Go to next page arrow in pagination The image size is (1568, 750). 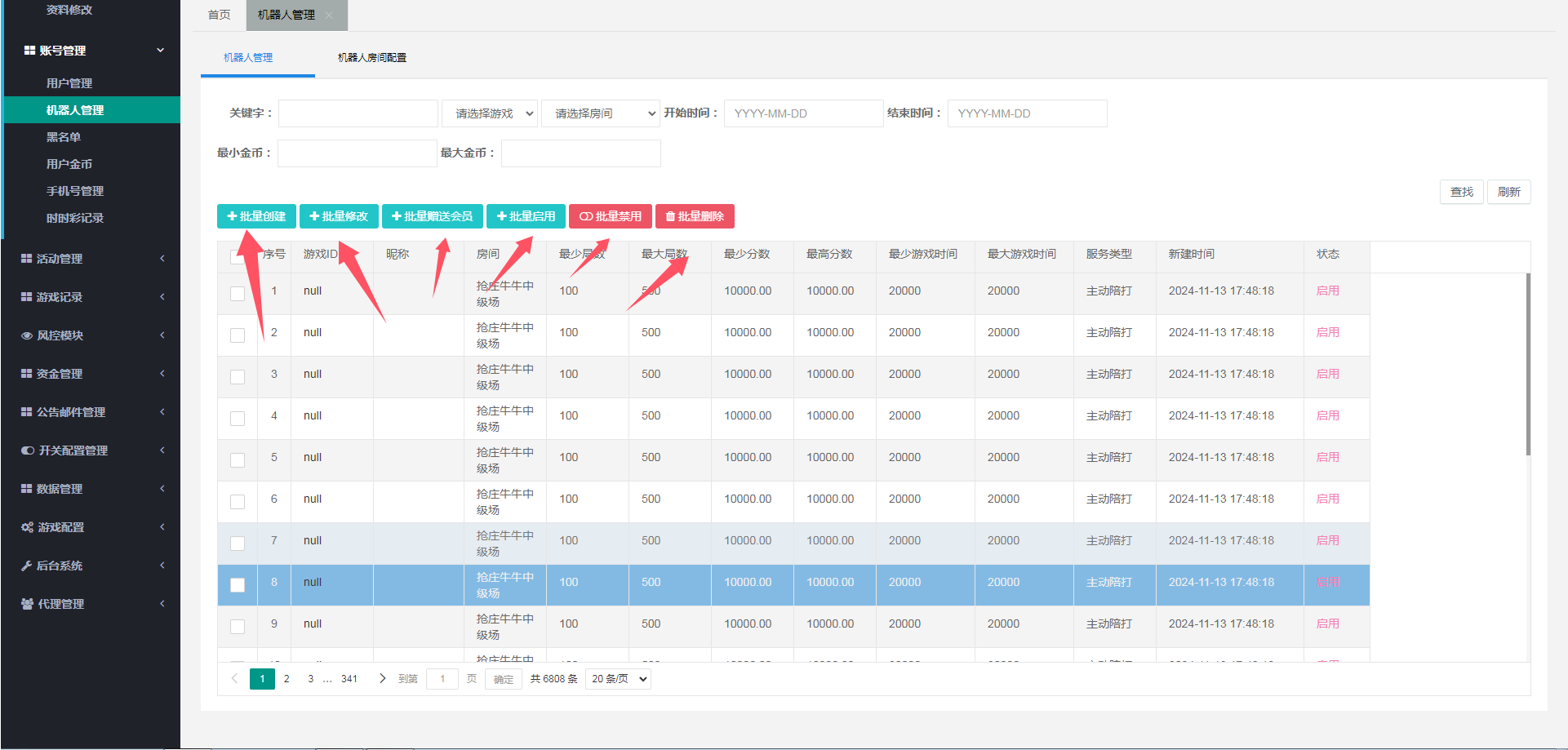pyautogui.click(x=382, y=679)
